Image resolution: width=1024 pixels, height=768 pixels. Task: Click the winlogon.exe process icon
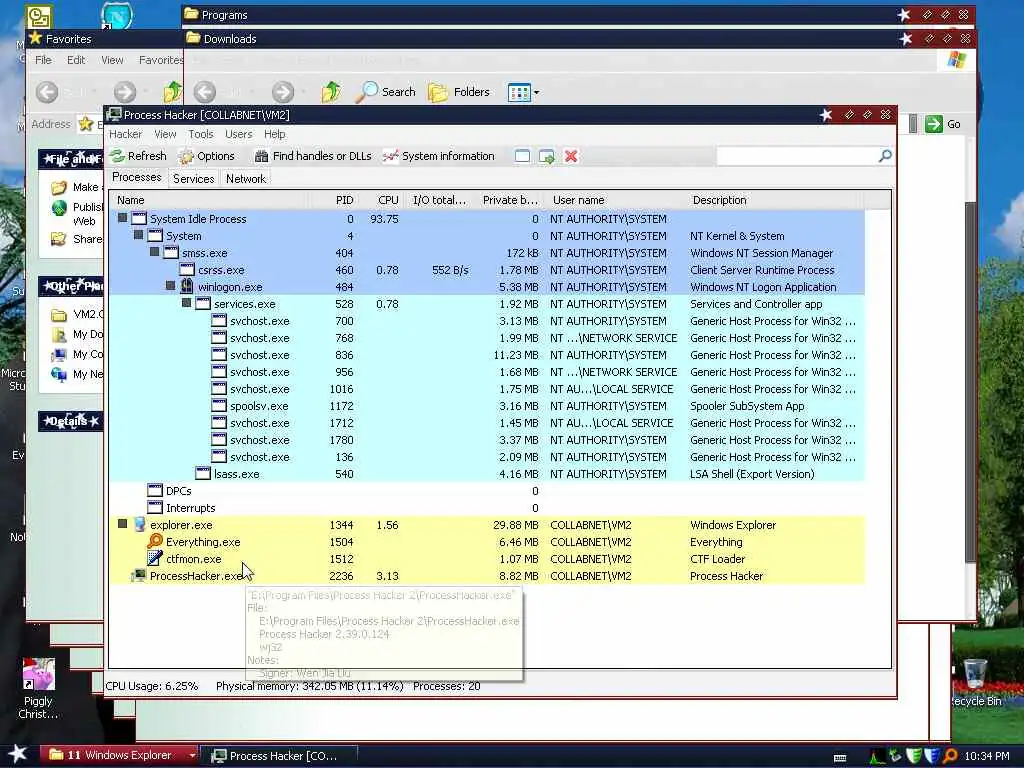(x=187, y=286)
